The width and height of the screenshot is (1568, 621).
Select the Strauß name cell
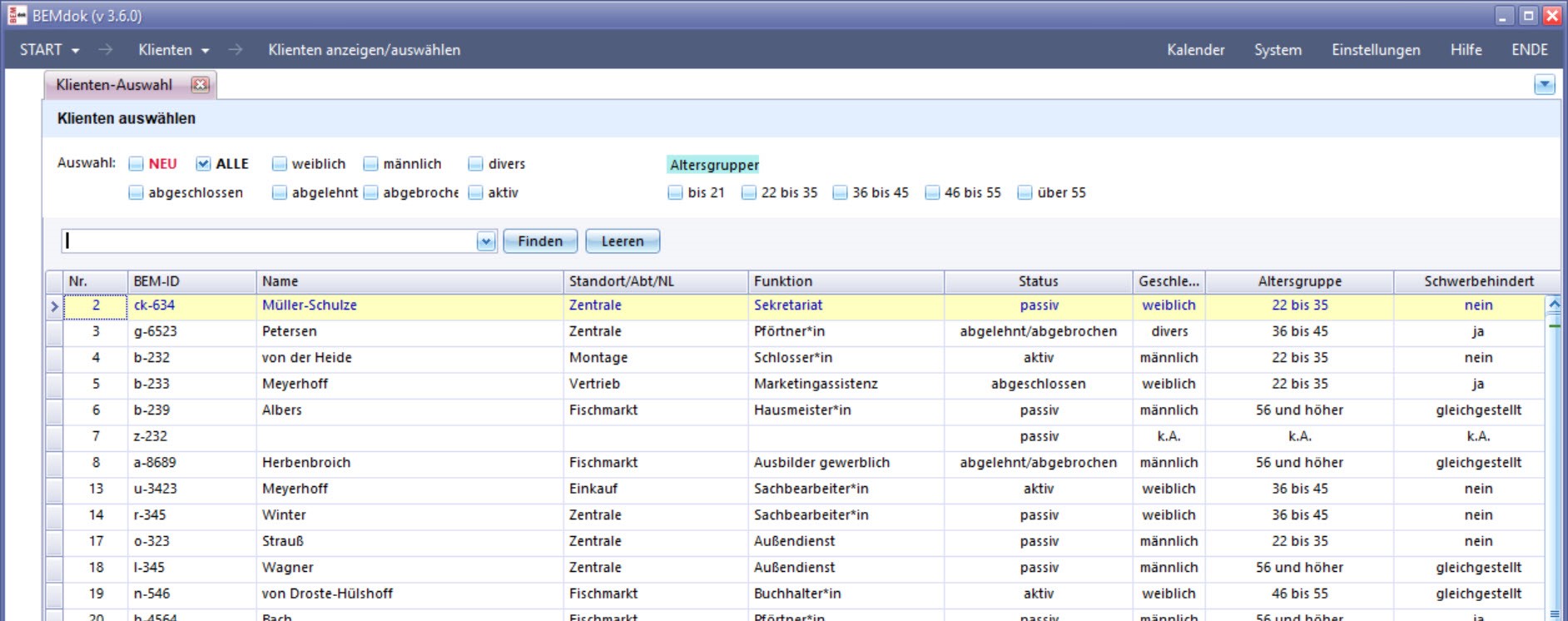click(x=409, y=541)
